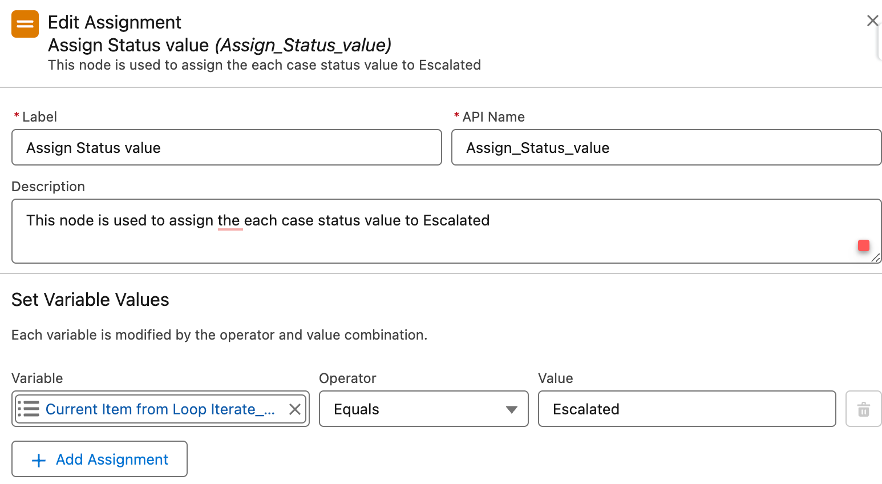Click the plus icon on Add Assignment
Image resolution: width=882 pixels, height=484 pixels.
click(38, 460)
